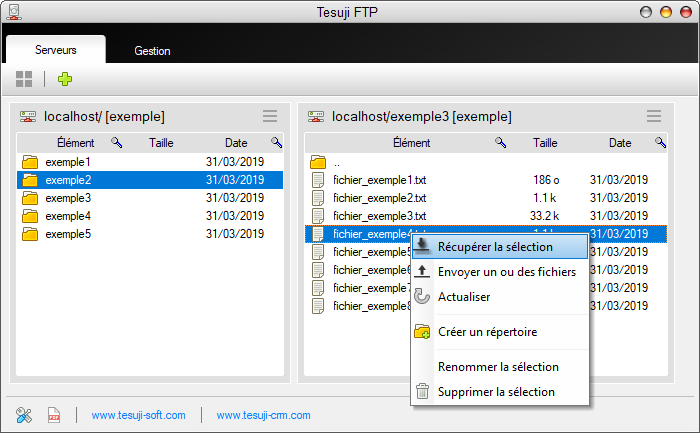Click server icon next to localhost/exemple3 title
Image resolution: width=700 pixels, height=433 pixels.
click(x=316, y=116)
